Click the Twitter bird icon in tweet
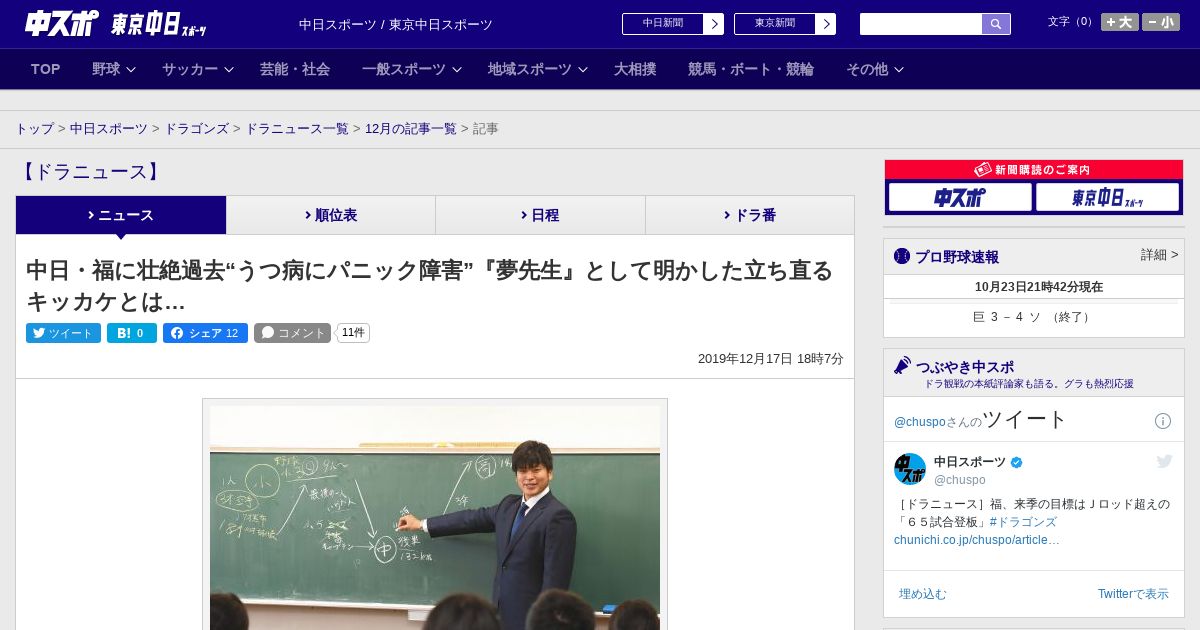This screenshot has width=1200, height=630. pos(1164,461)
